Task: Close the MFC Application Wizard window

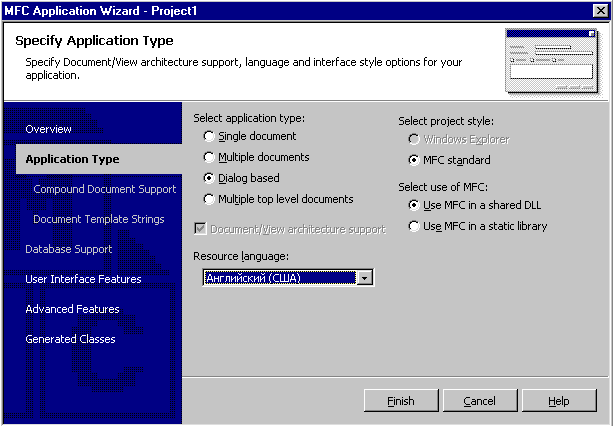Action: 600,10
